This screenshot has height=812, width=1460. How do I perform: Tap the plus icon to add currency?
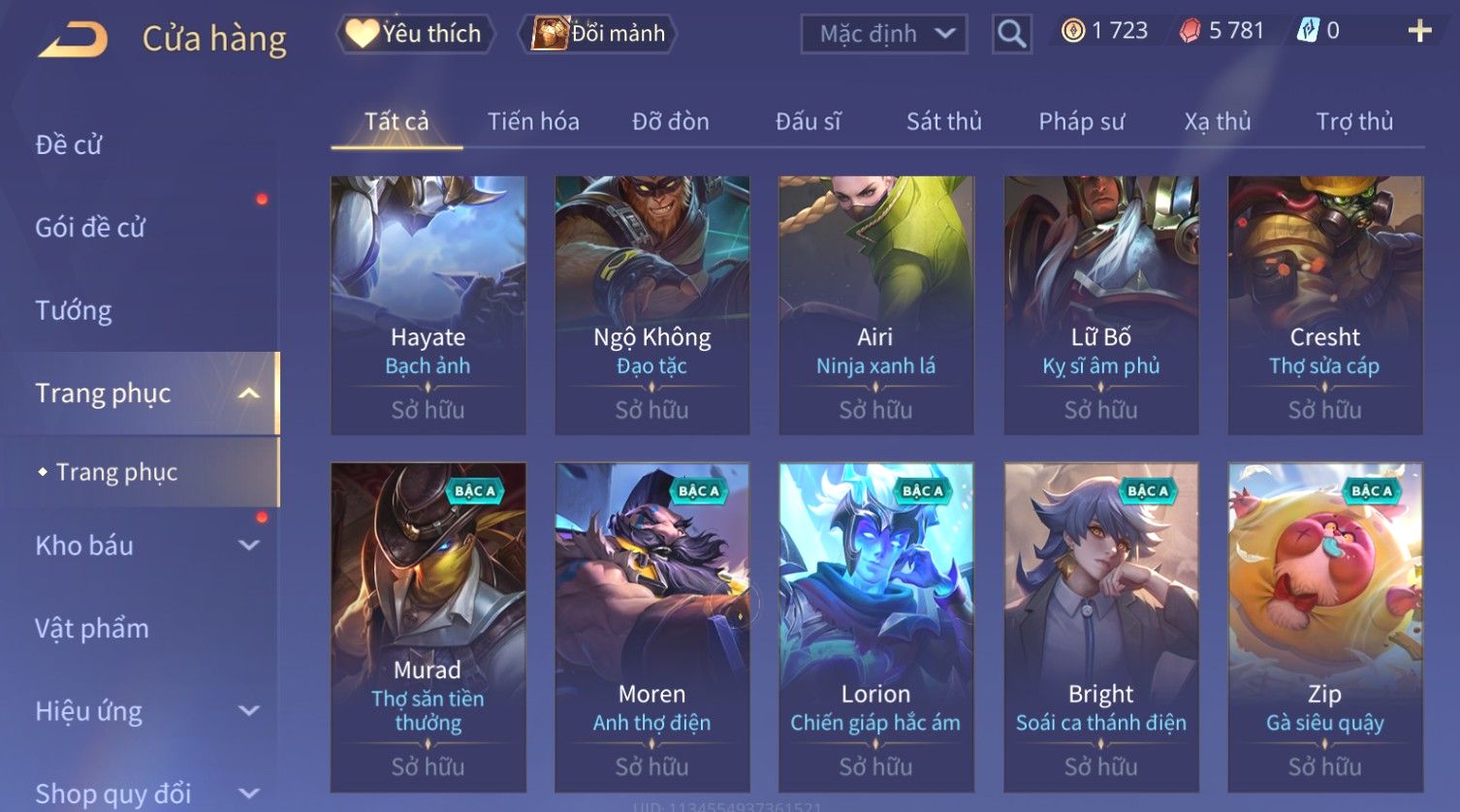tap(1419, 31)
